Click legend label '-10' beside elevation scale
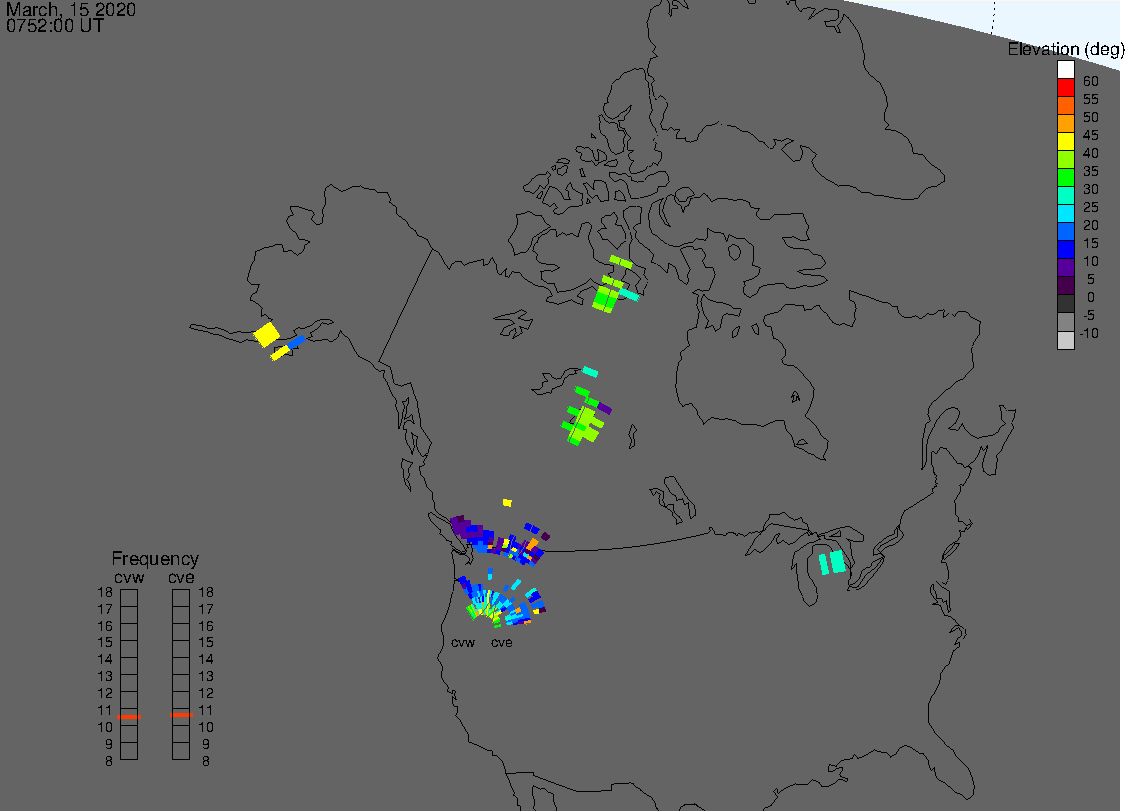The image size is (1125, 811). [x=1088, y=333]
